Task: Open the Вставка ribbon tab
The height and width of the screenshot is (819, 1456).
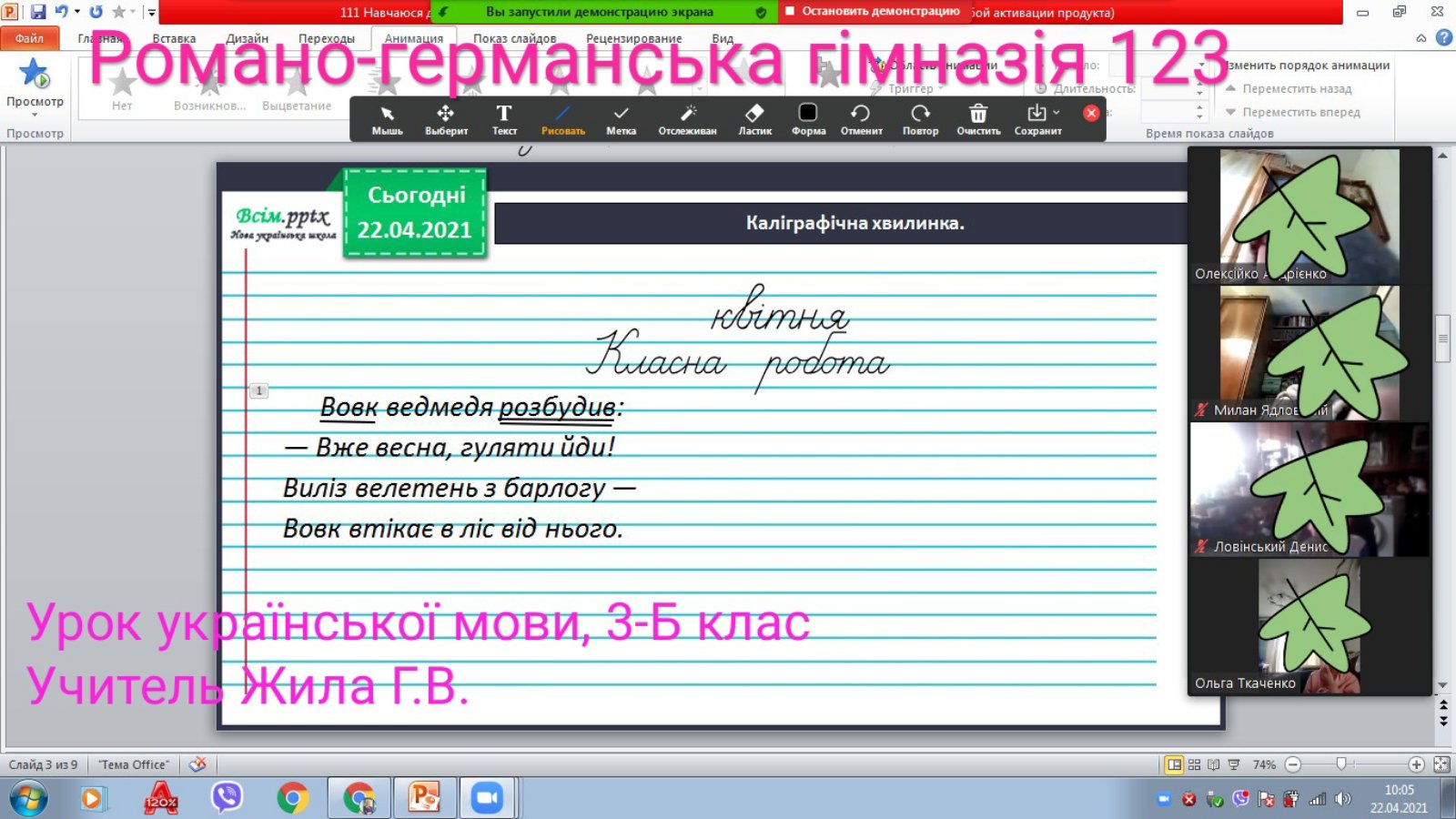Action: click(174, 38)
